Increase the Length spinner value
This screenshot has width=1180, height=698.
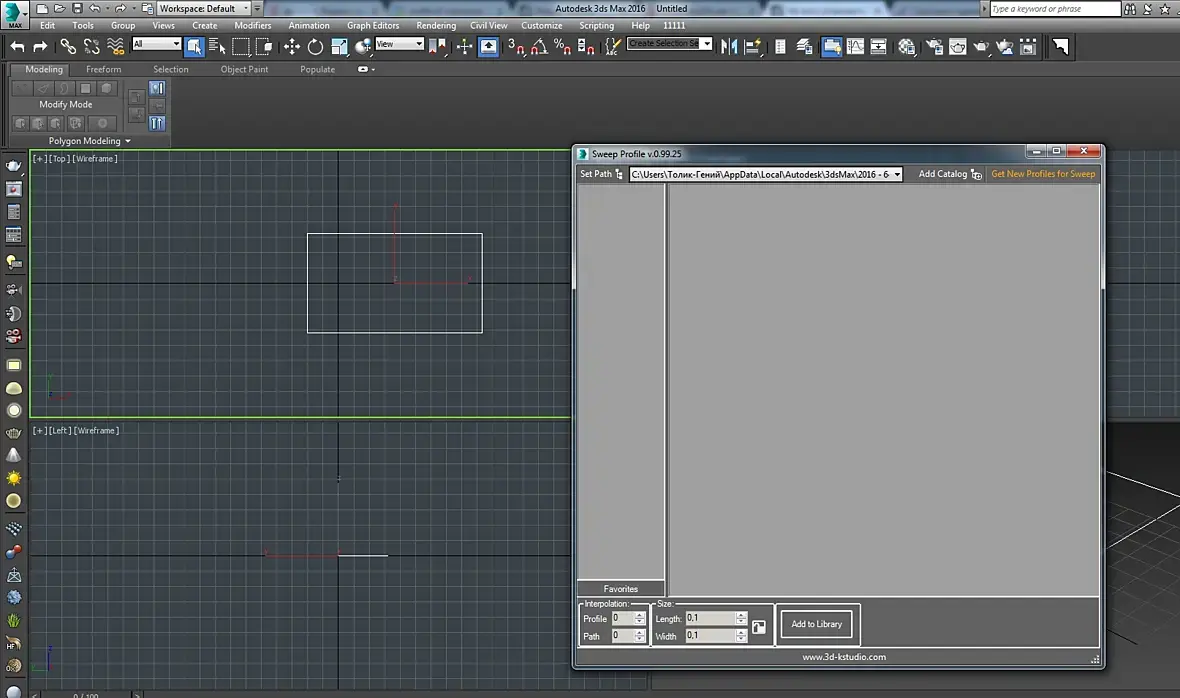(741, 615)
